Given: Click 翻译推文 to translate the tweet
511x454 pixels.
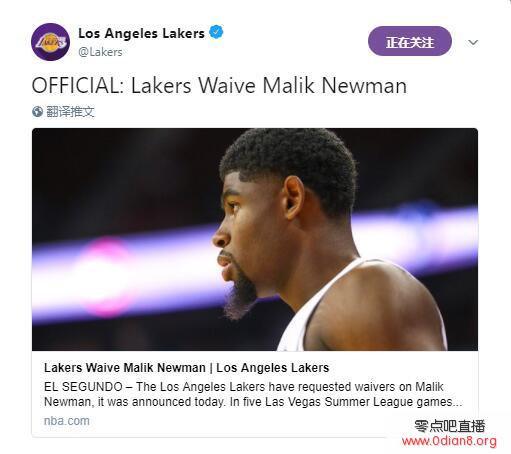Looking at the screenshot, I should (x=70, y=112).
